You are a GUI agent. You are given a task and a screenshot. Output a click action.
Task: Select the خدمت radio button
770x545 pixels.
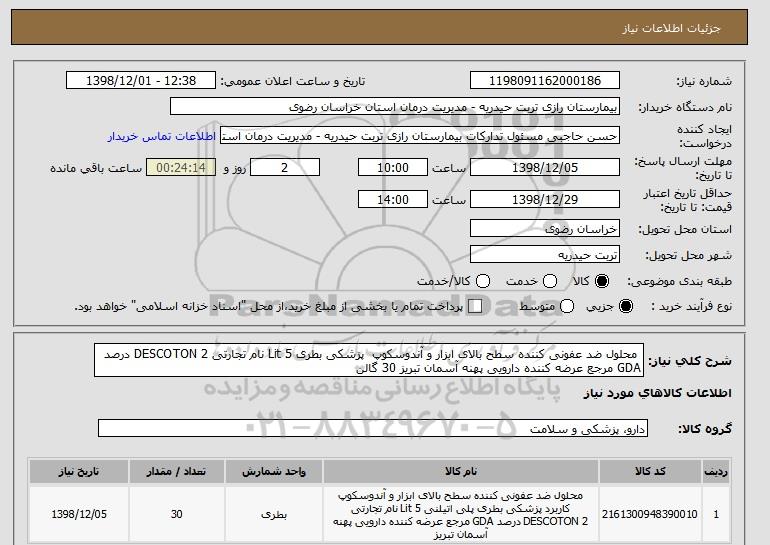[550, 281]
